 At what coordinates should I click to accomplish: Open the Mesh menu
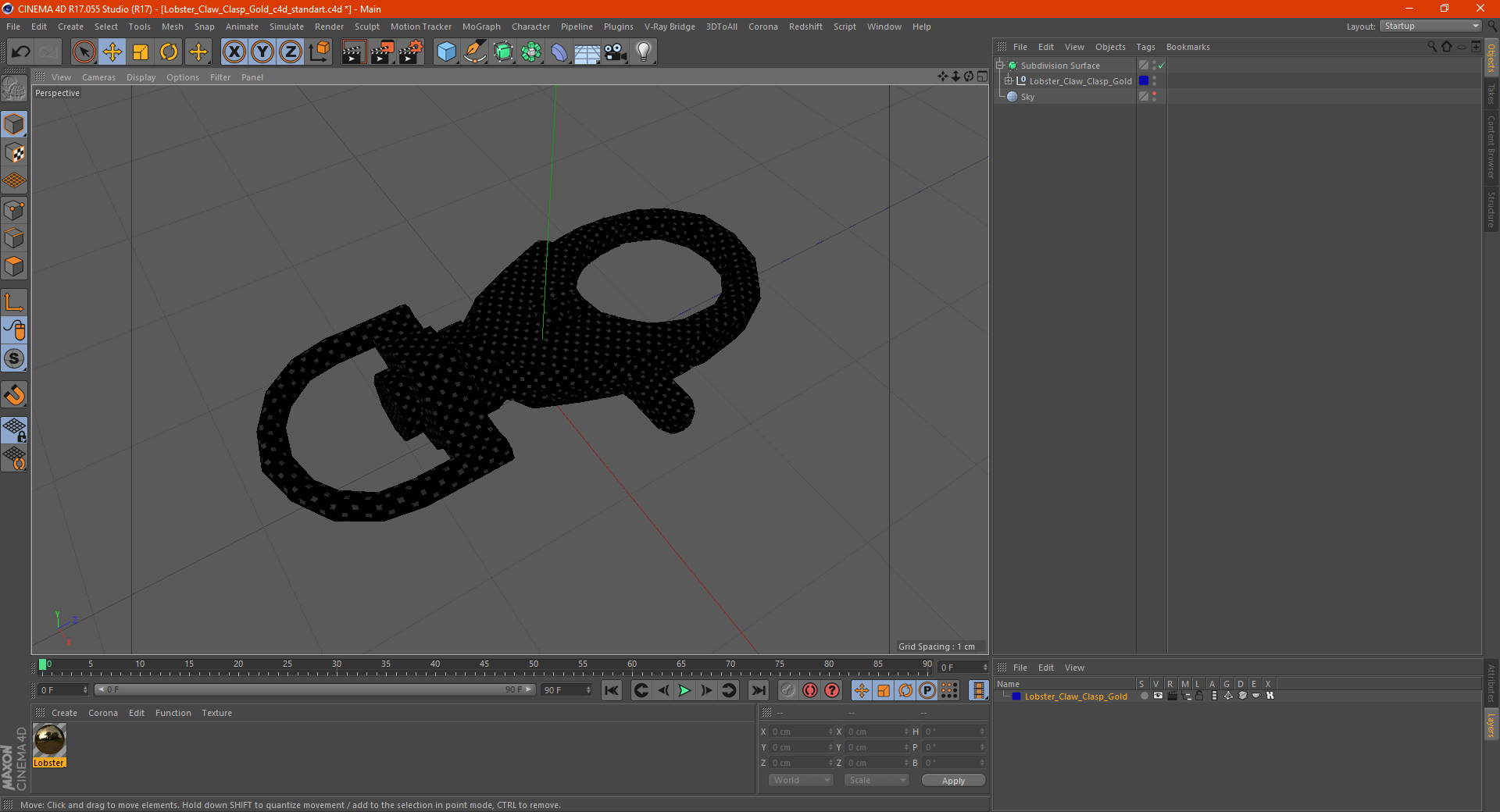click(x=173, y=27)
